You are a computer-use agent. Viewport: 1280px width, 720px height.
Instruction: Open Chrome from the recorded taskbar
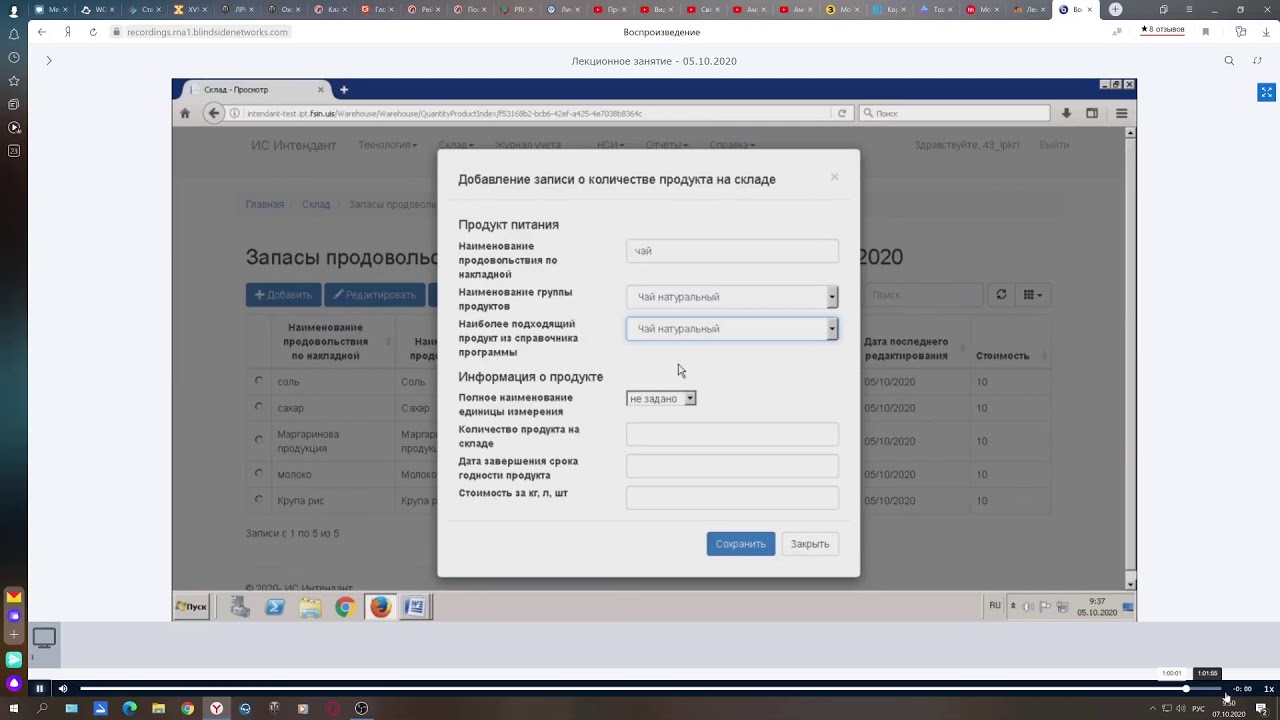click(x=345, y=607)
